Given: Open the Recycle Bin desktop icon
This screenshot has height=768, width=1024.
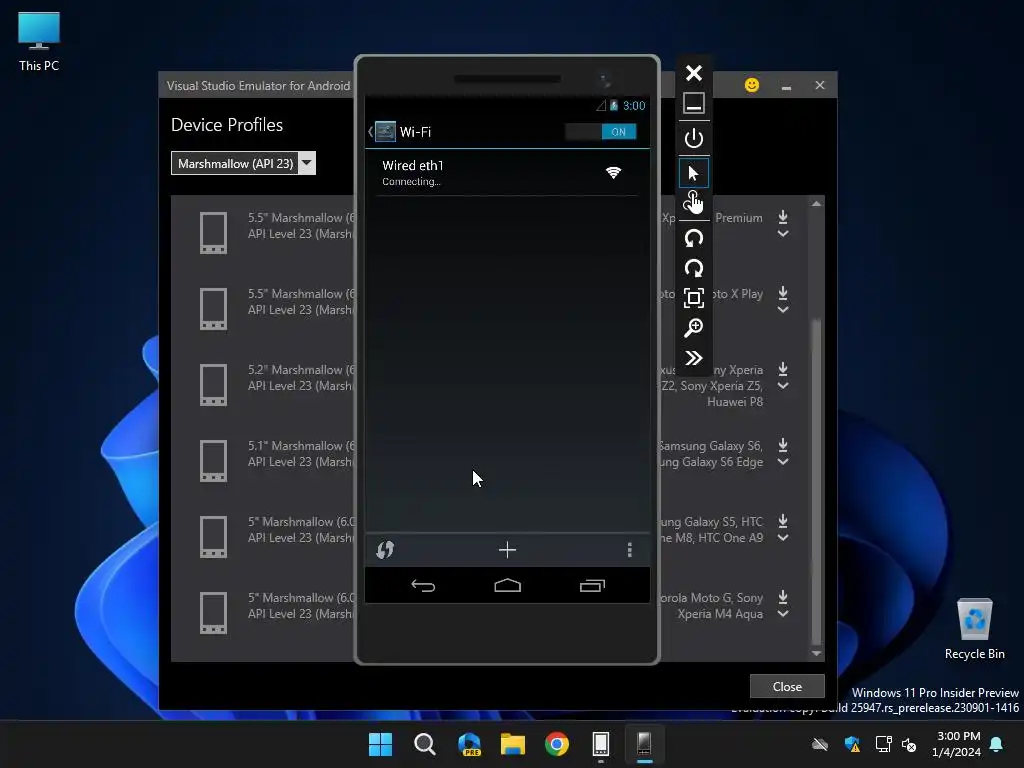Looking at the screenshot, I should (974, 629).
